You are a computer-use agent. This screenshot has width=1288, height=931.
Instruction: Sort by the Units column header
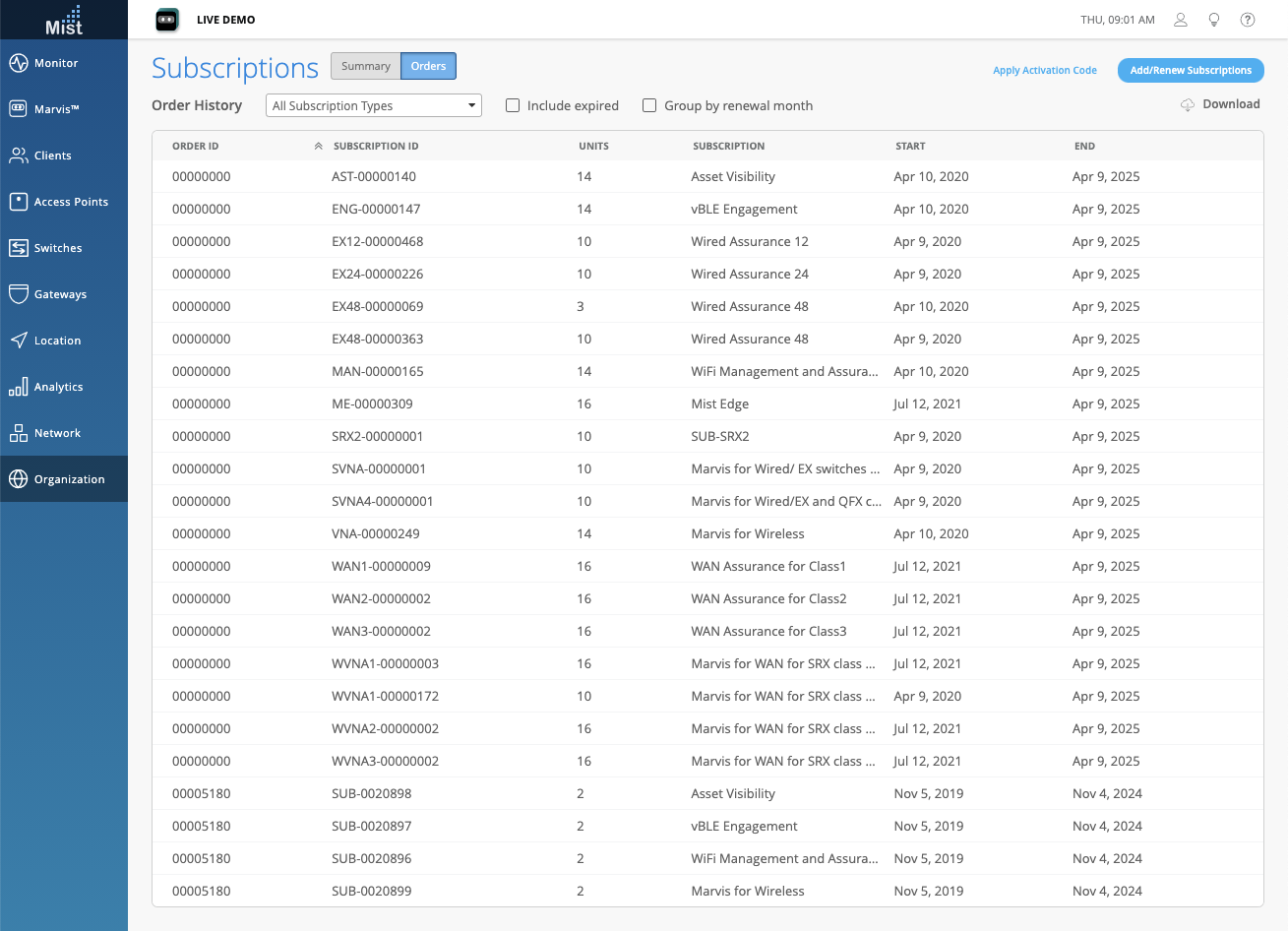tap(593, 146)
